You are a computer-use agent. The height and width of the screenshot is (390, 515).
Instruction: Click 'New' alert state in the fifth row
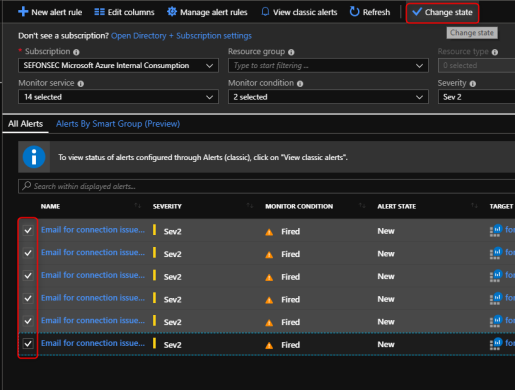pyautogui.click(x=386, y=322)
